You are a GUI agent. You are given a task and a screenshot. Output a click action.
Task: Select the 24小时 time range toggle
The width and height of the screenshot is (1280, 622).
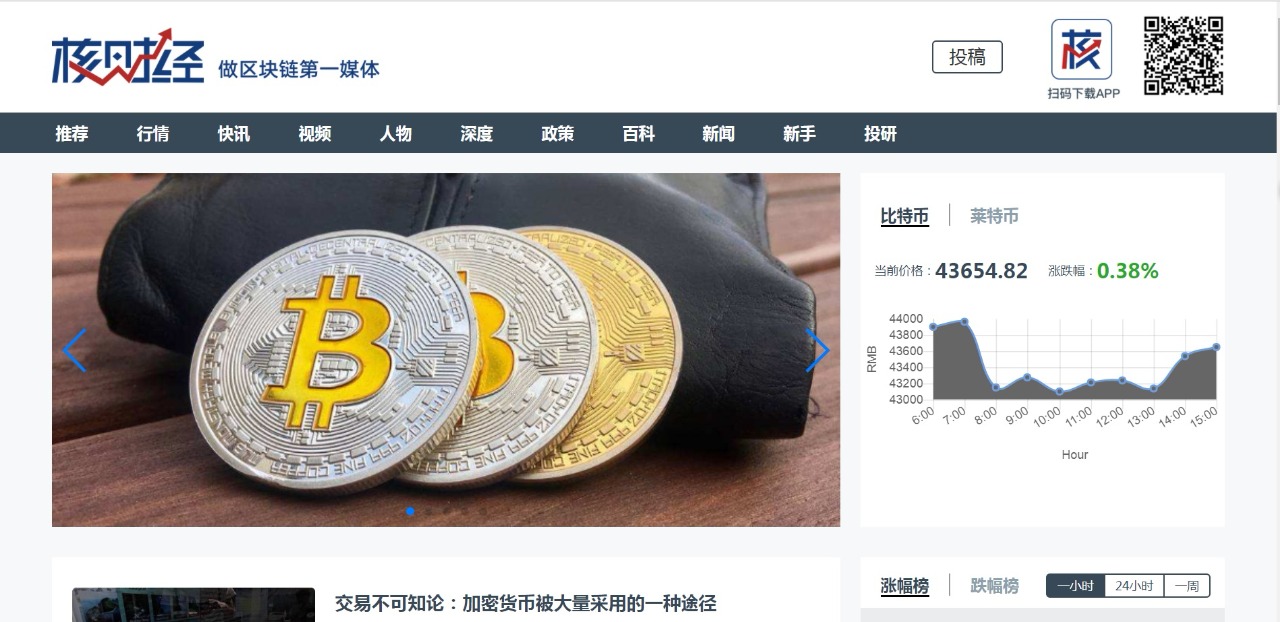click(x=1134, y=586)
